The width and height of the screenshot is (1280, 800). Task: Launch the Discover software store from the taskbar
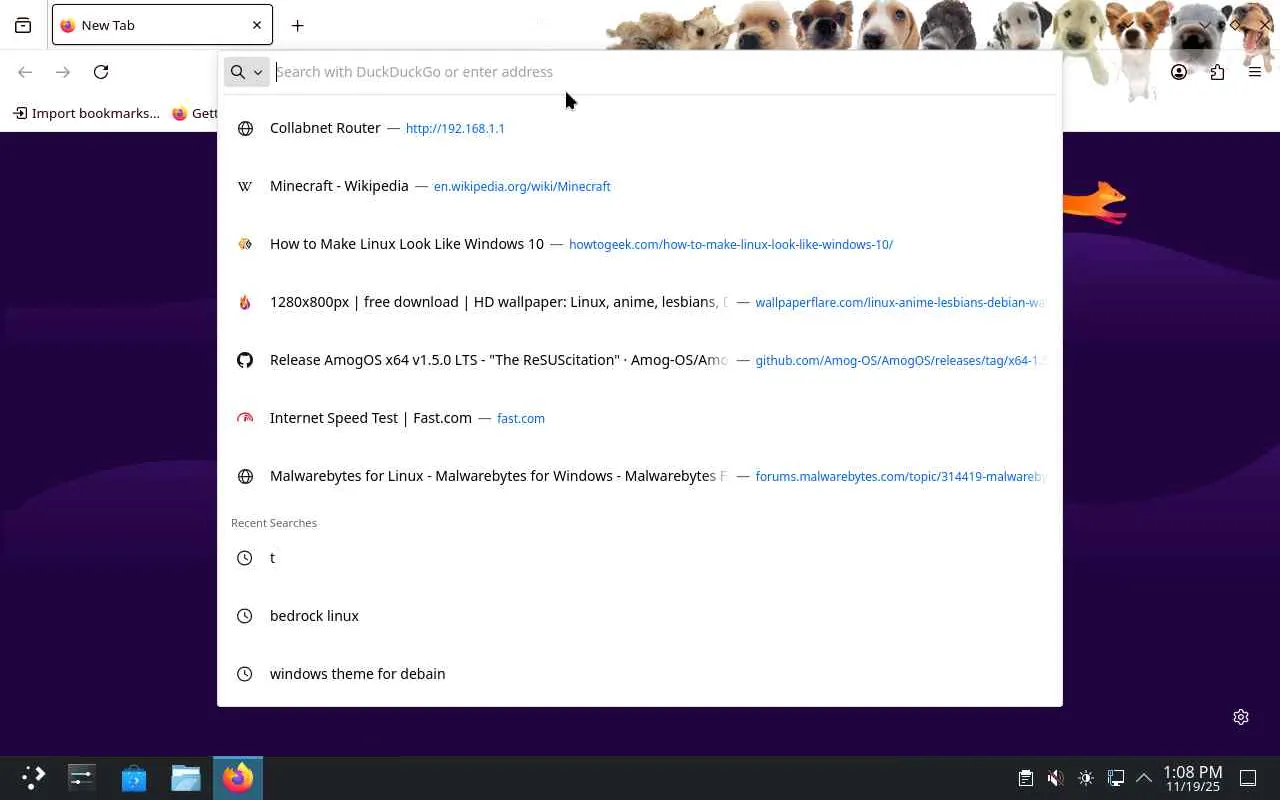(134, 778)
